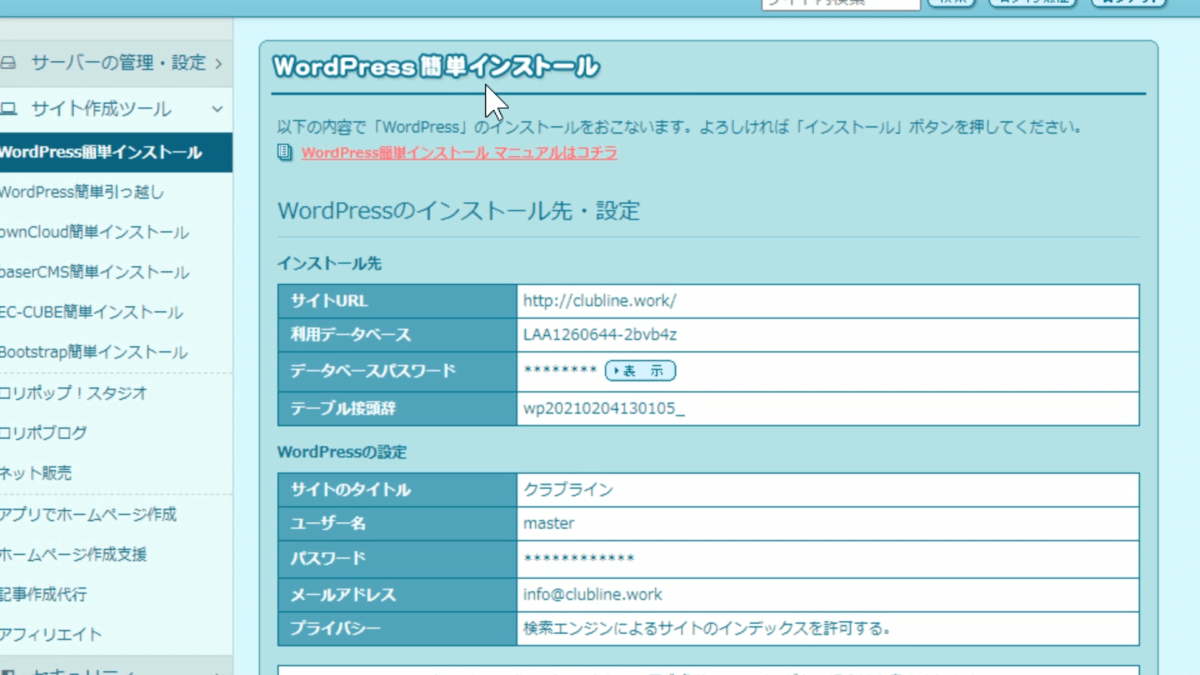Click the サイトのタイトル row label
This screenshot has height=675, width=1200.
pos(351,490)
